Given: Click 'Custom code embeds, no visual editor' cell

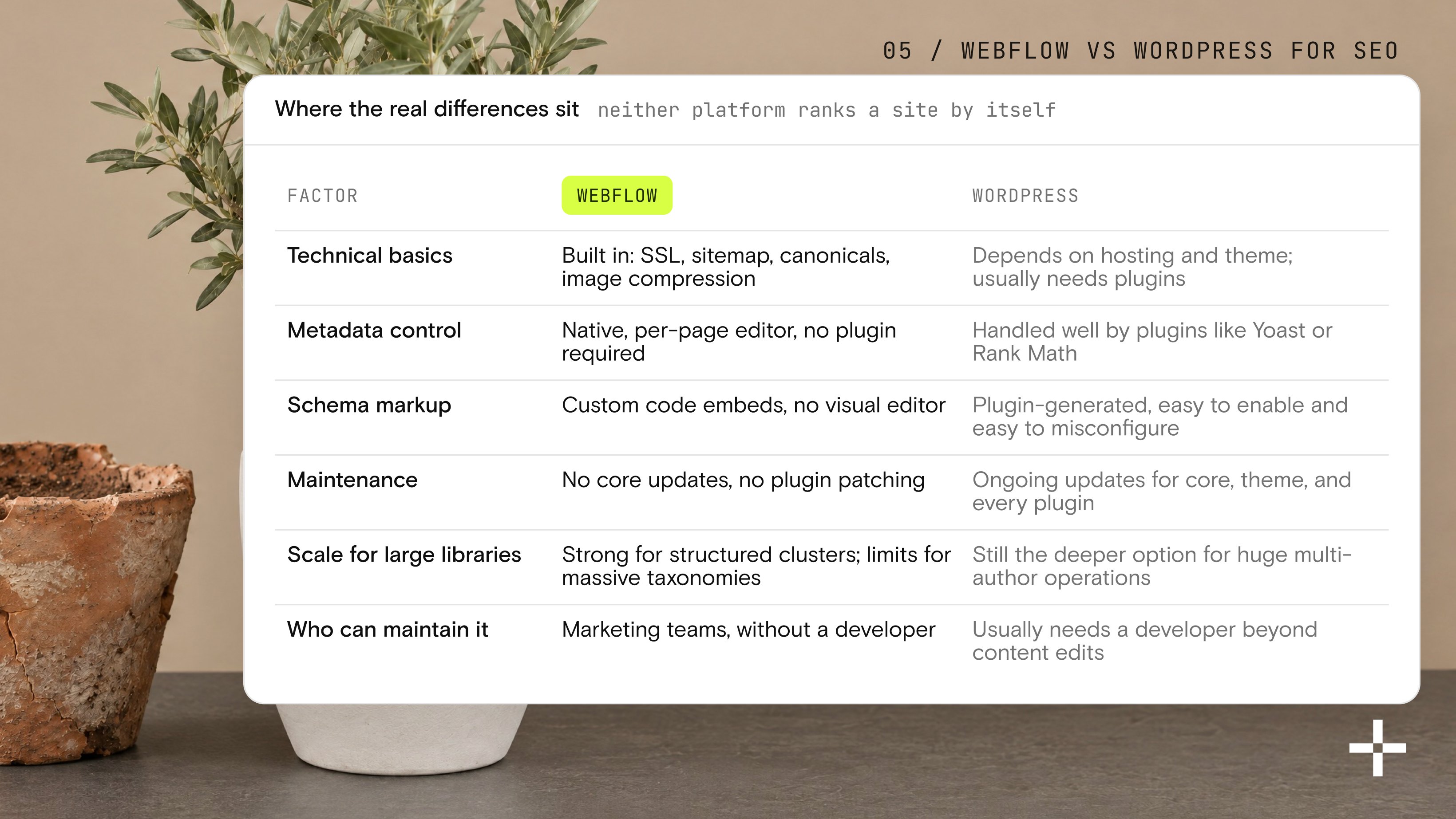Looking at the screenshot, I should click(x=753, y=405).
